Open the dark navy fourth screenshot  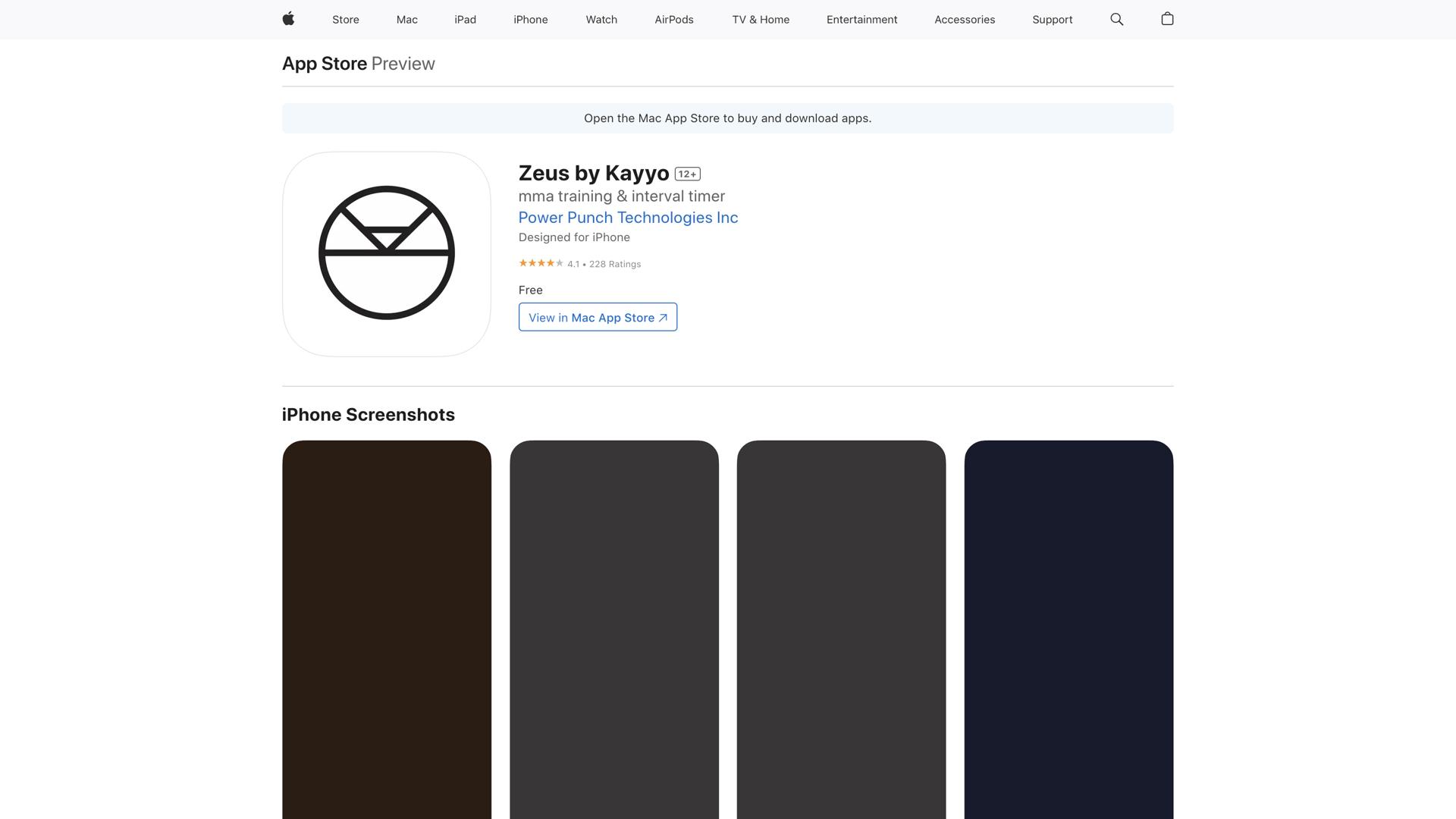tap(1068, 629)
